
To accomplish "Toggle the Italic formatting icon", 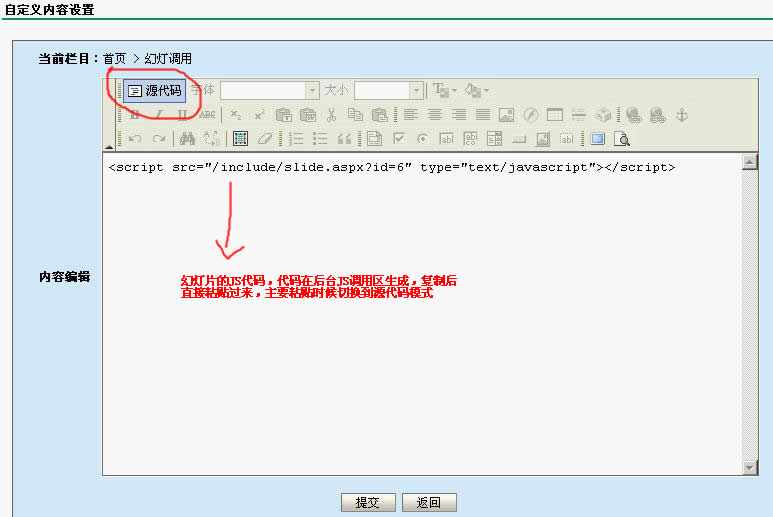I will coord(158,115).
